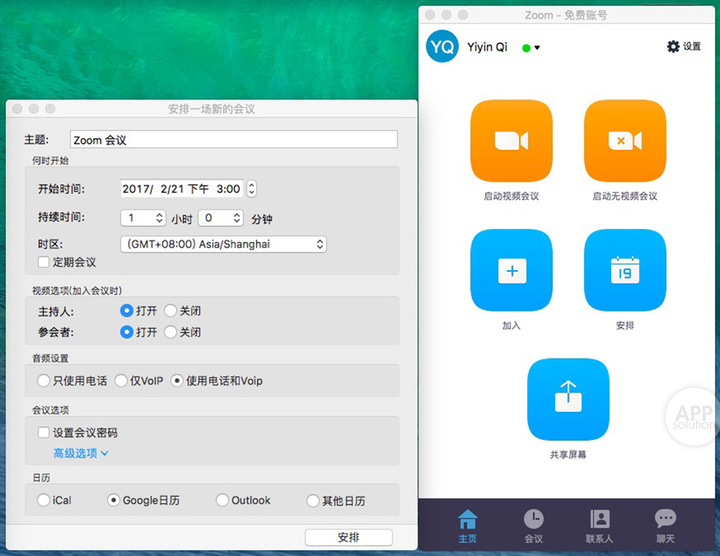720x556 pixels.
Task: Click the start time date field
Action: 182,189
